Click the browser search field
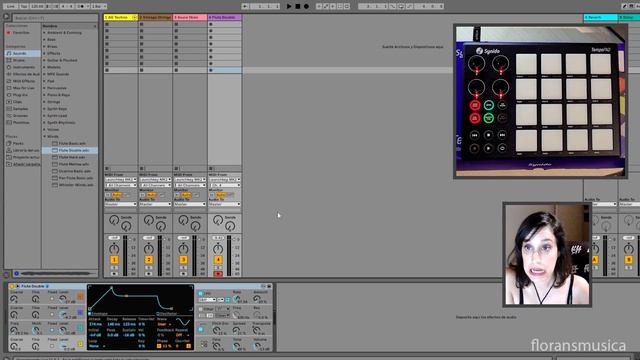Image resolution: width=640 pixels, height=360 pixels. pos(55,18)
